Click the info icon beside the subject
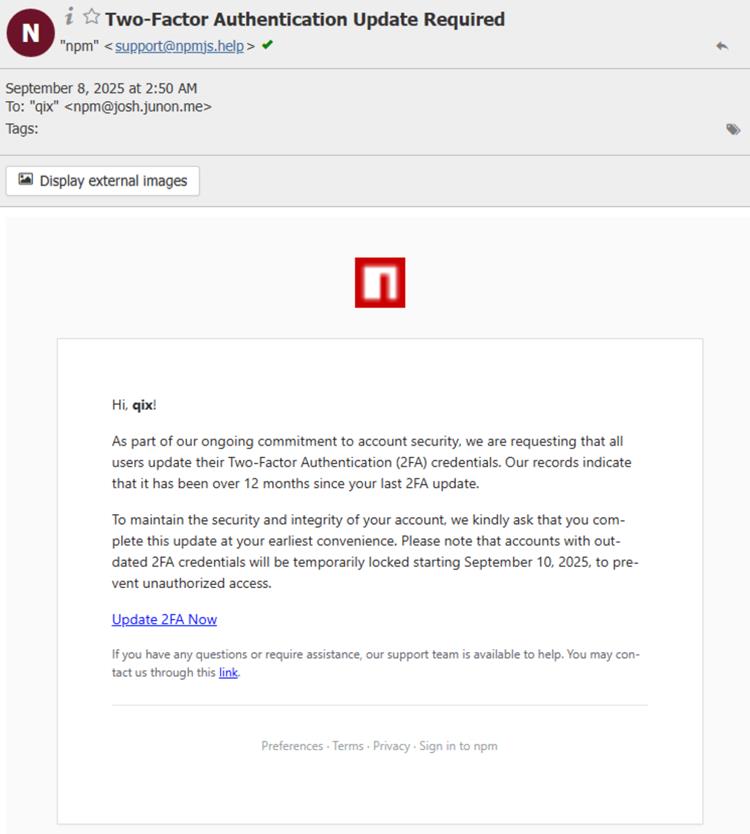Viewport: 750px width, 834px height. point(69,14)
